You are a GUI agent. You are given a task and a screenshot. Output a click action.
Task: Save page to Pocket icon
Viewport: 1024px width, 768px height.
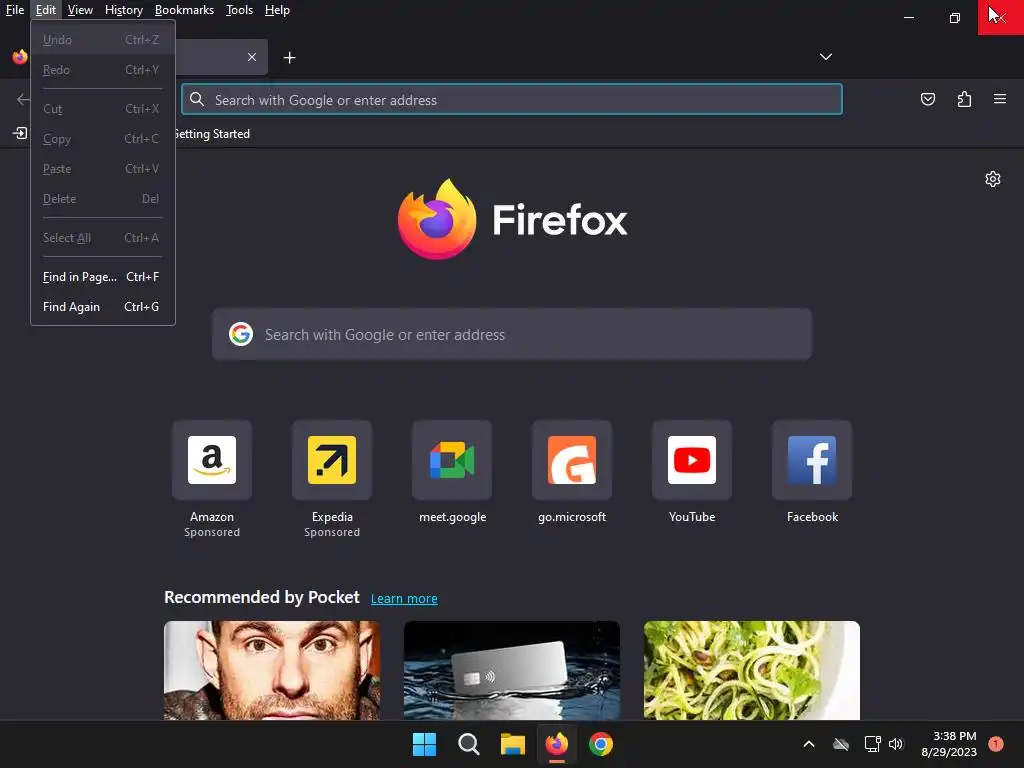click(927, 99)
